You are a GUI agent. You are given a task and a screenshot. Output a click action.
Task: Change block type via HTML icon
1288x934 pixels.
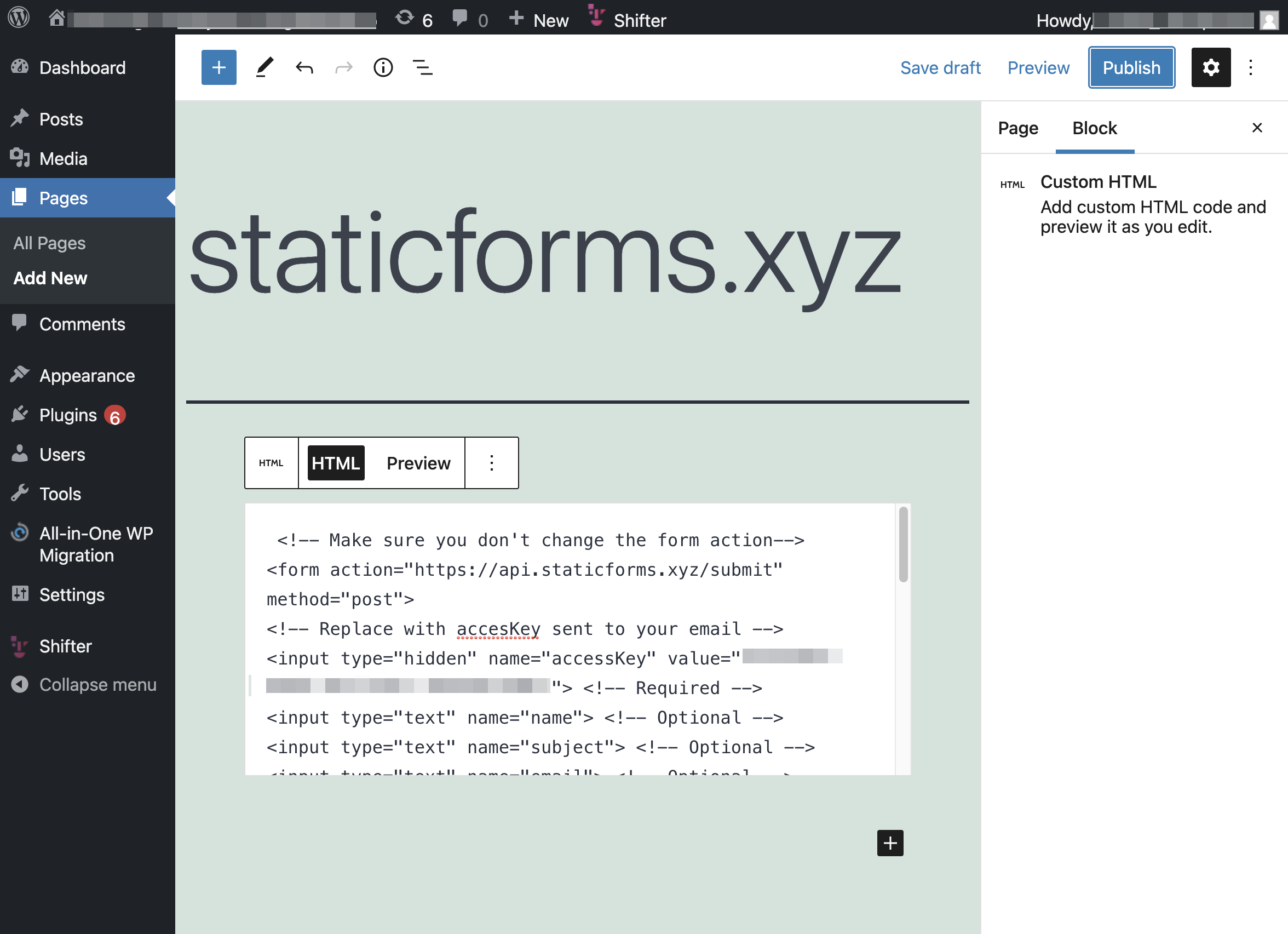click(271, 463)
